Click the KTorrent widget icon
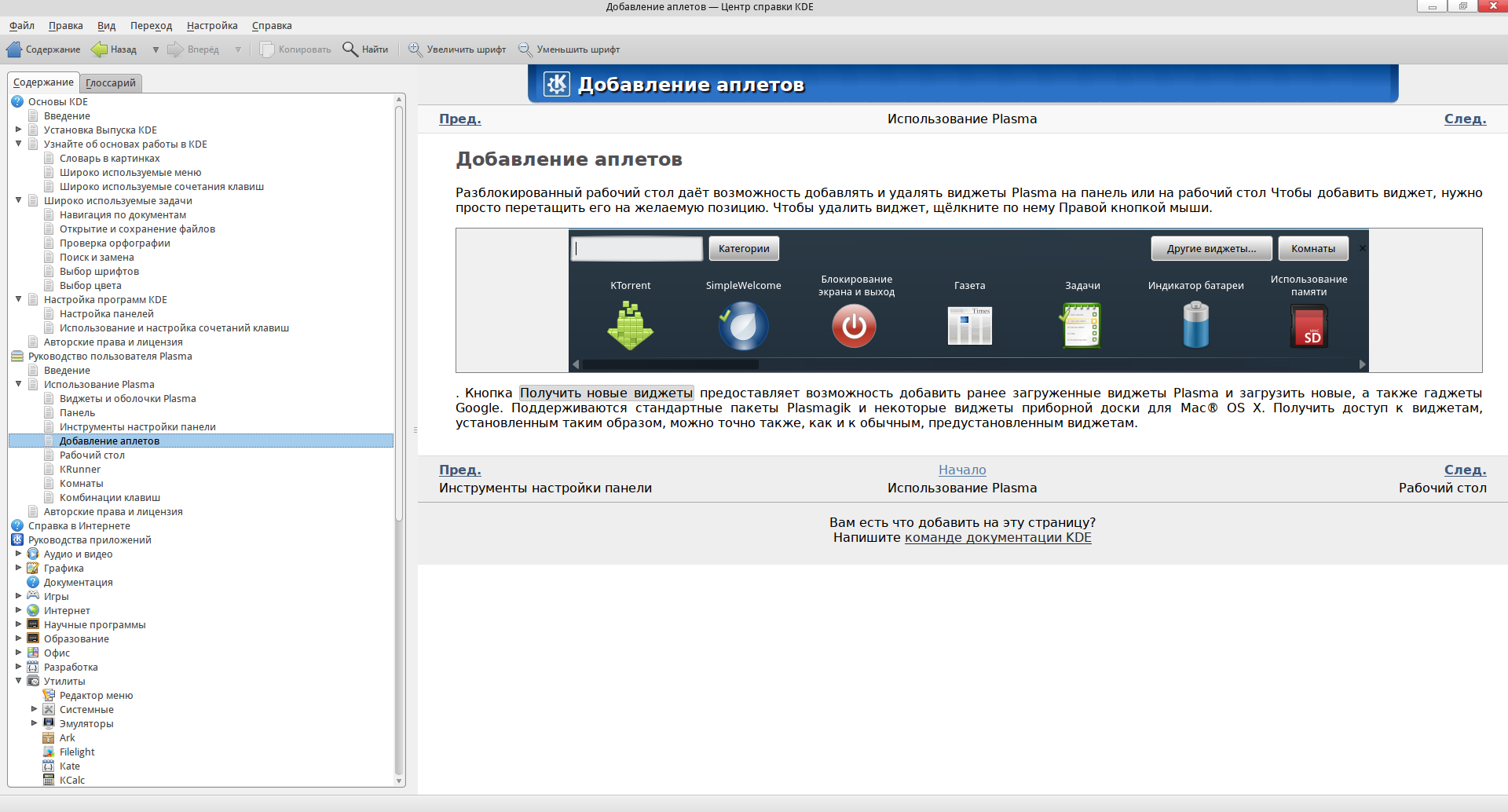 pos(631,327)
